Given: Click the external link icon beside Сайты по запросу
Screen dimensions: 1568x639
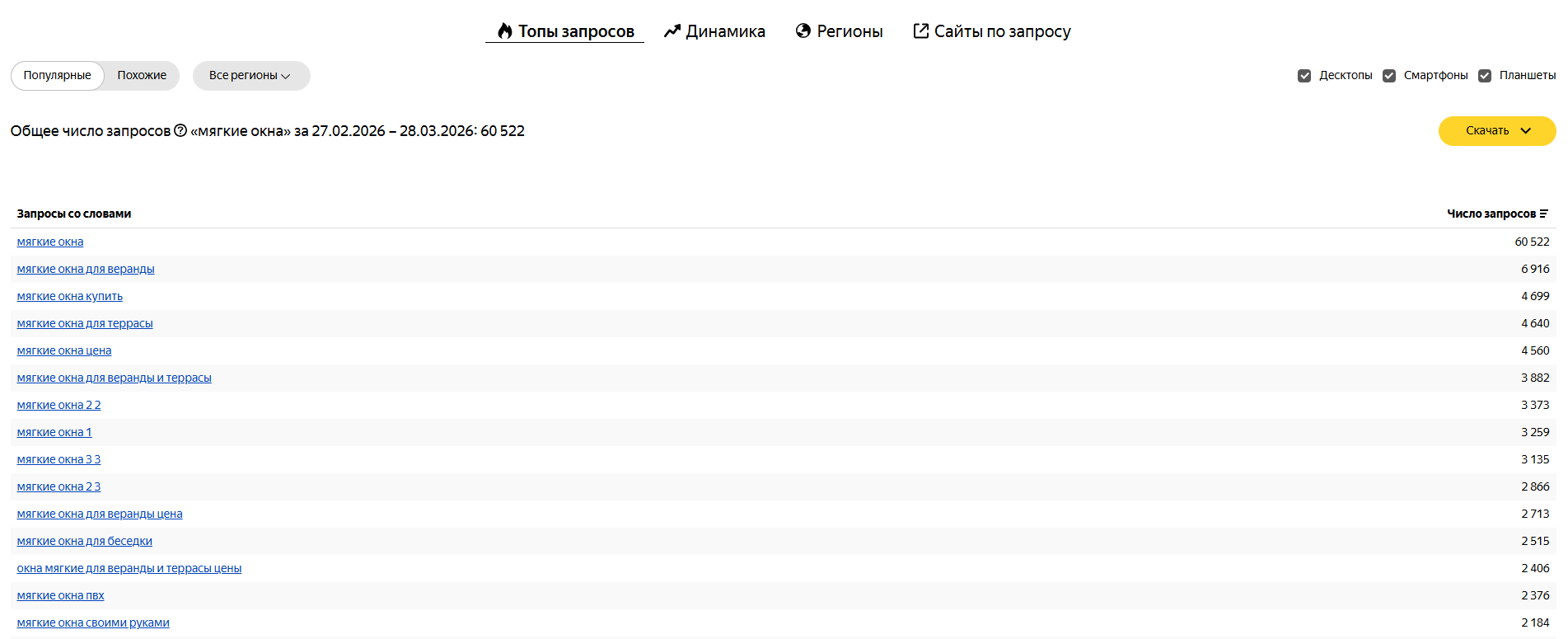Looking at the screenshot, I should click(921, 31).
